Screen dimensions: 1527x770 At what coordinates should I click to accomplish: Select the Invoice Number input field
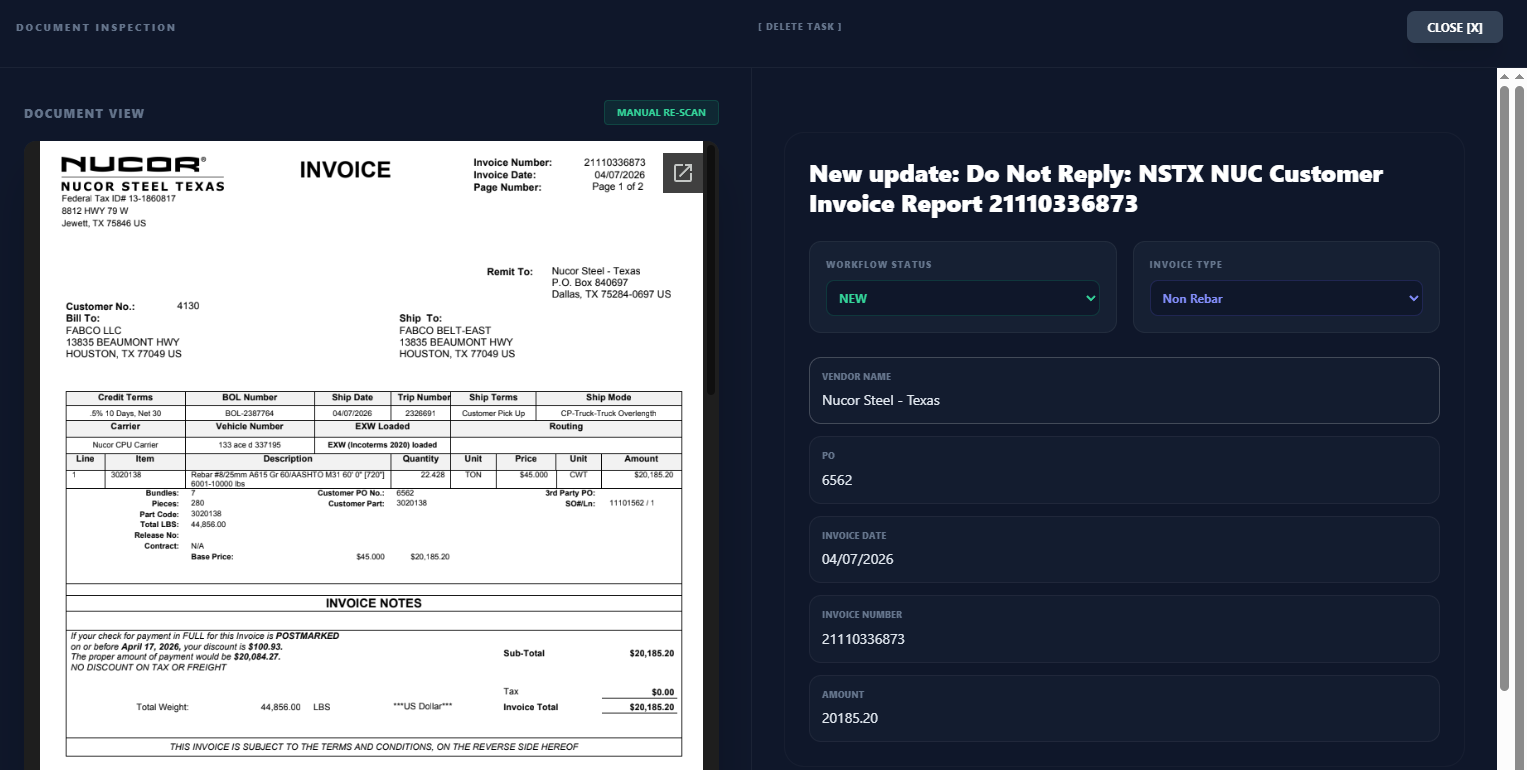(1124, 629)
